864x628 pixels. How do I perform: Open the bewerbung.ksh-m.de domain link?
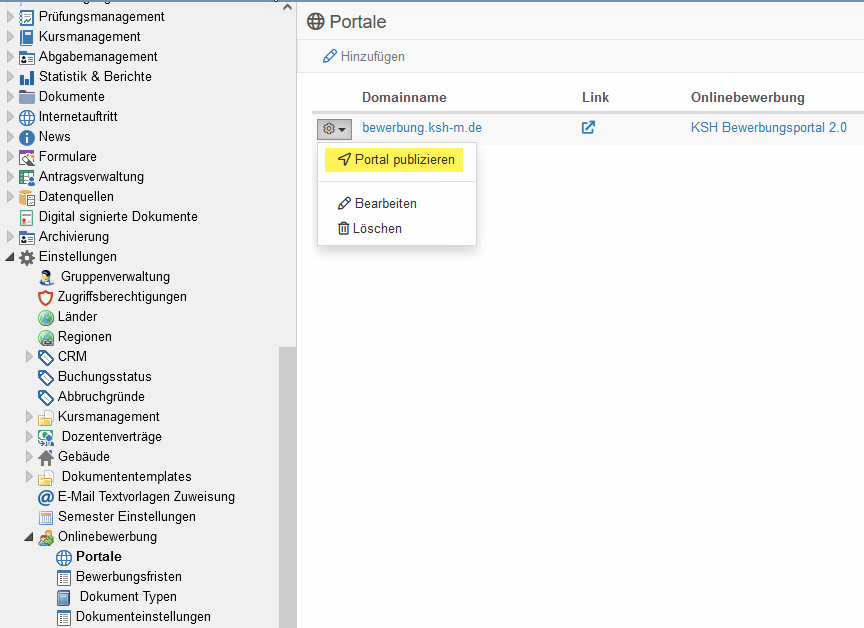[x=422, y=128]
